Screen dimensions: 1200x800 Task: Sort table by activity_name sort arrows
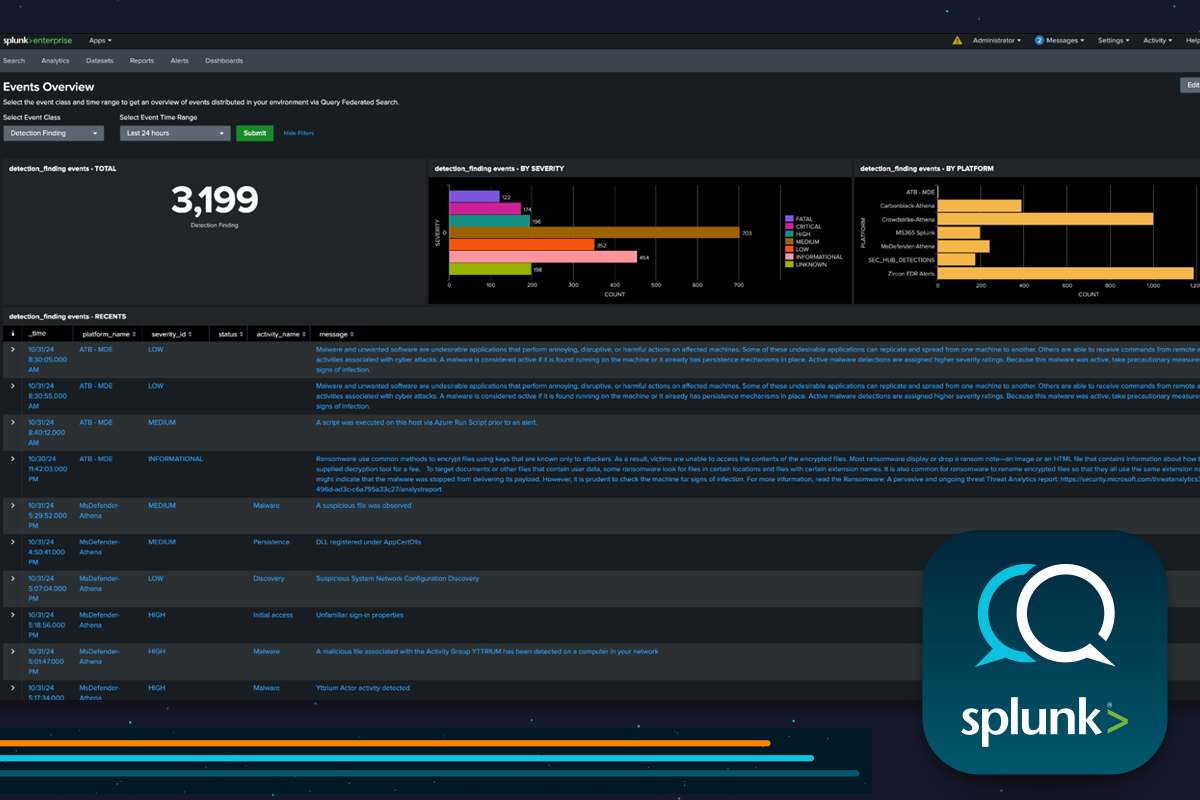pos(304,334)
